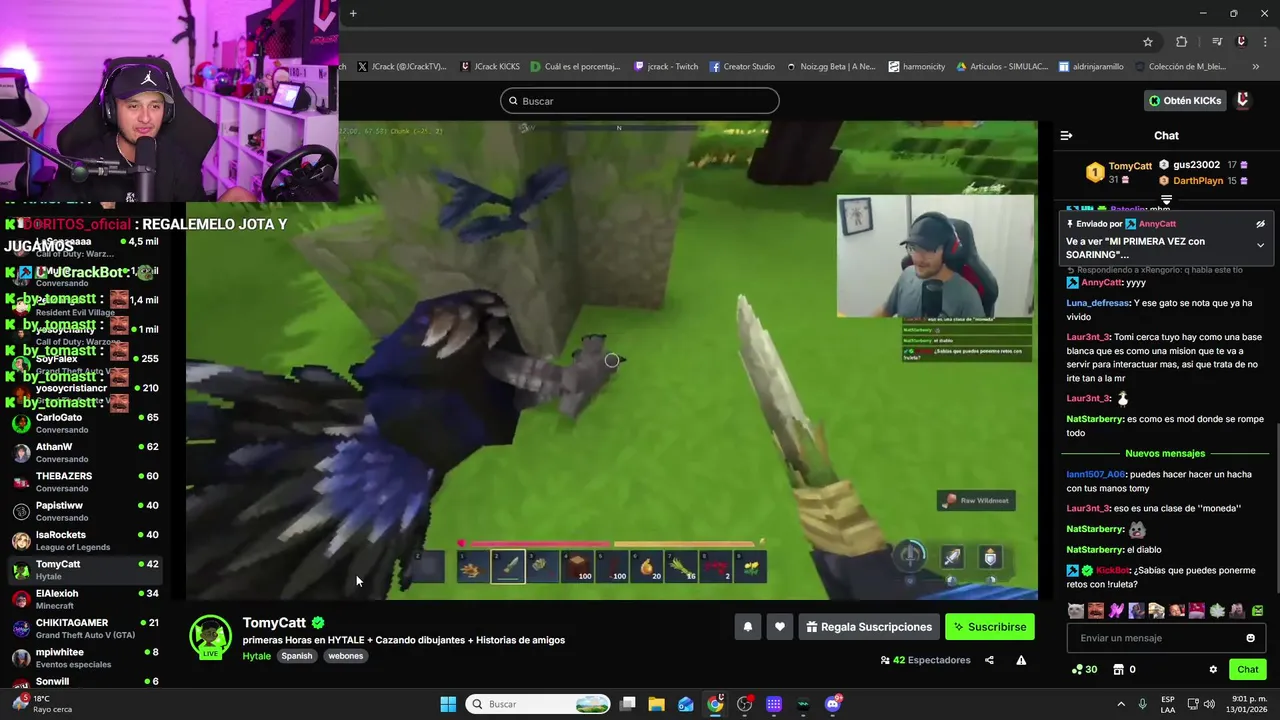
Task: Open the chat shop icon showing 0
Action: [x=1124, y=669]
